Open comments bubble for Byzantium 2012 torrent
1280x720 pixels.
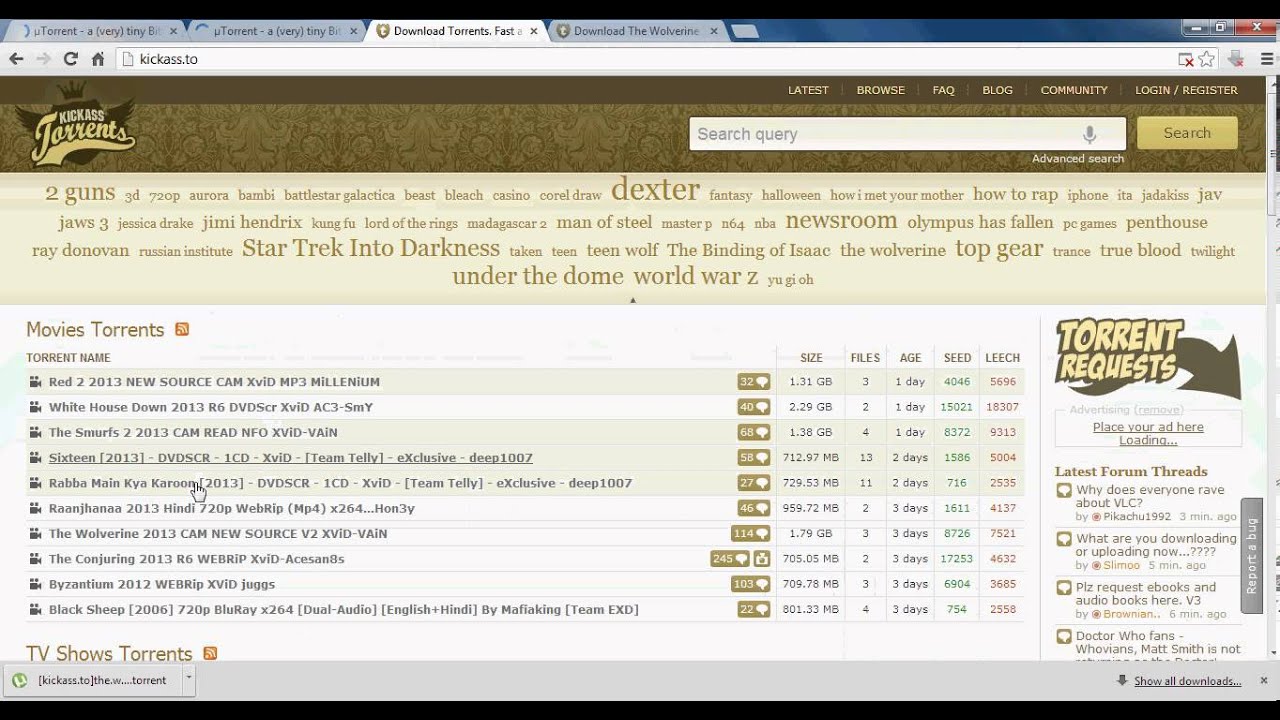click(750, 584)
